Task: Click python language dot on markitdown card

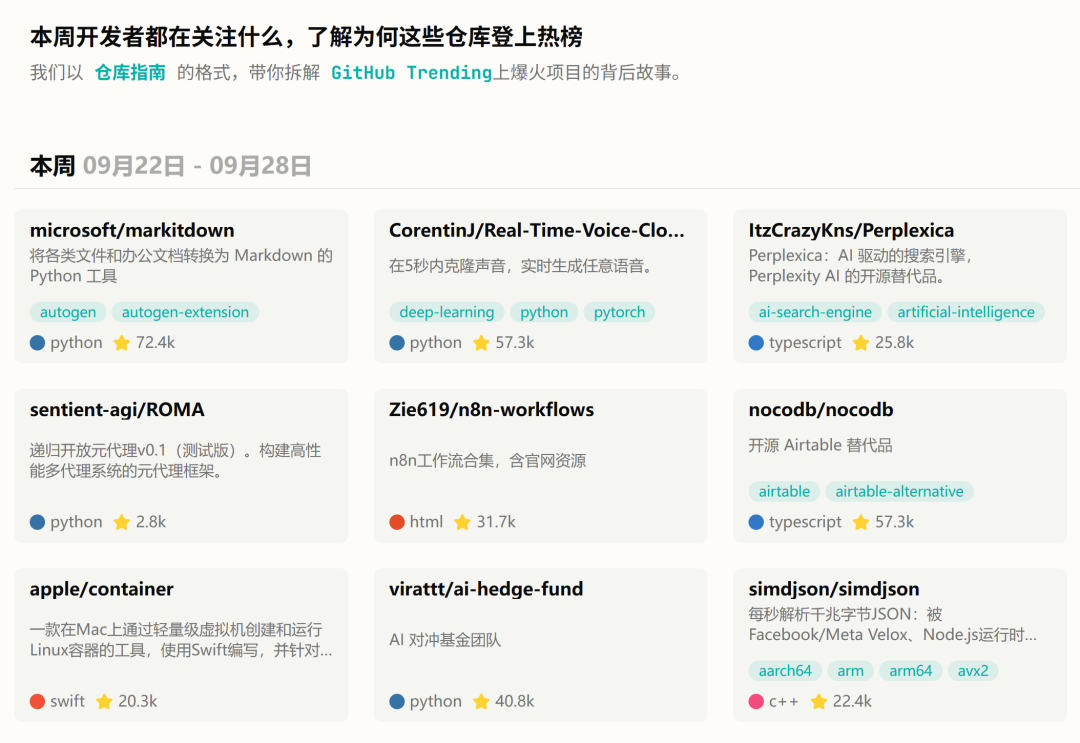Action: click(37, 343)
